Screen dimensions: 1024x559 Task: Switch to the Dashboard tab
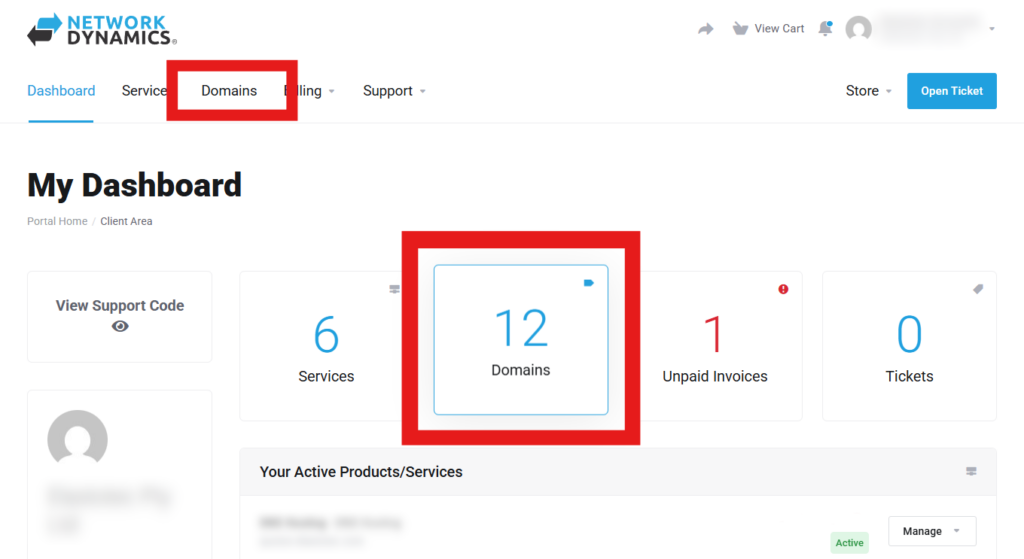click(x=61, y=91)
